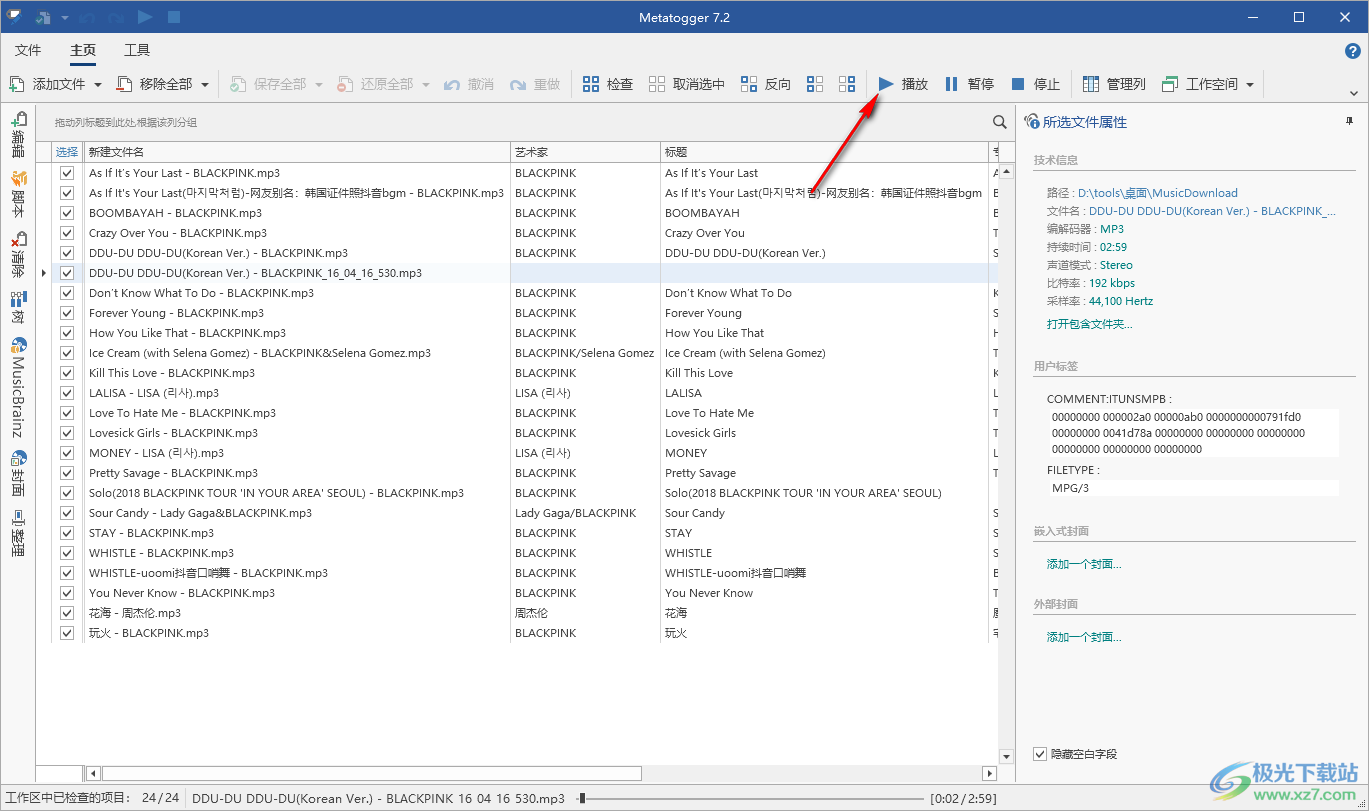Open the help question mark icon
The height and width of the screenshot is (811, 1369).
click(x=1352, y=50)
